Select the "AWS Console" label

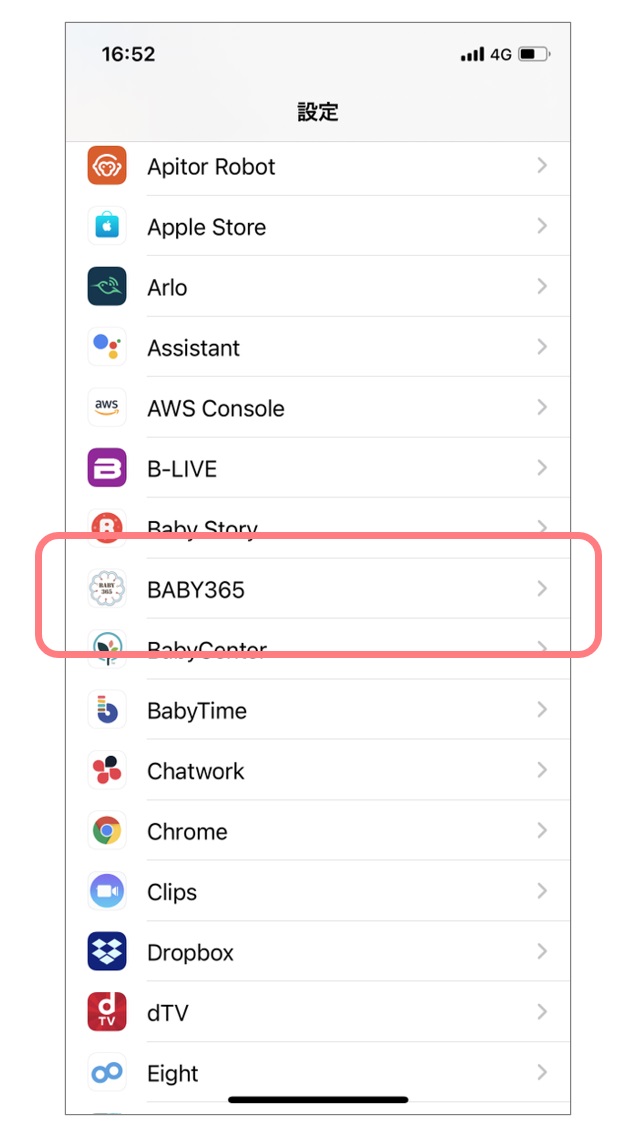(216, 409)
